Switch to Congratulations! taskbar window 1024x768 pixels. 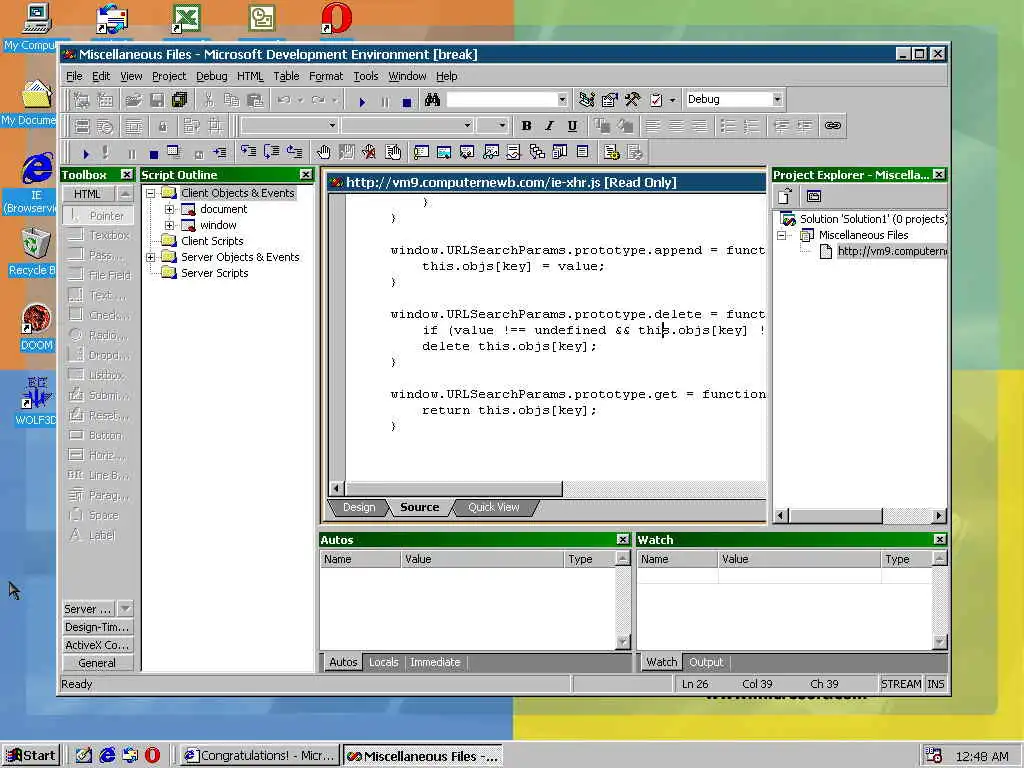(x=259, y=756)
